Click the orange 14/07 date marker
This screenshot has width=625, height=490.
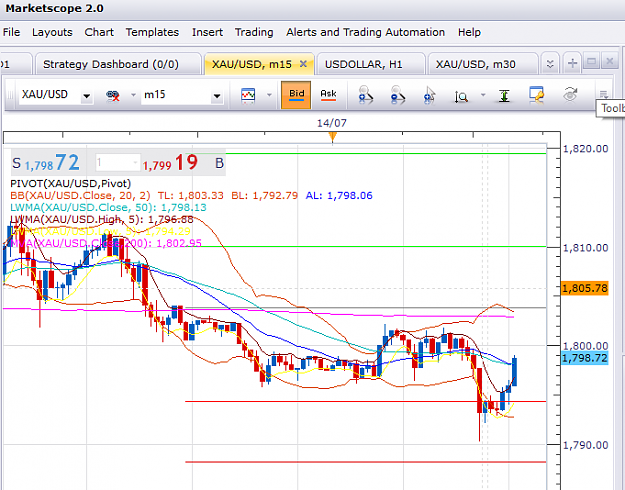pyautogui.click(x=332, y=137)
